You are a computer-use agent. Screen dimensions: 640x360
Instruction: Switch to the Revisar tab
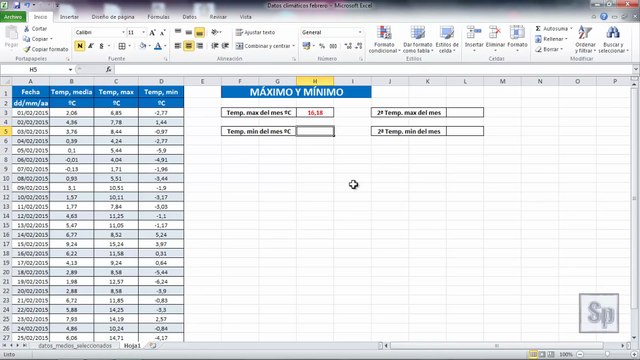pos(218,17)
